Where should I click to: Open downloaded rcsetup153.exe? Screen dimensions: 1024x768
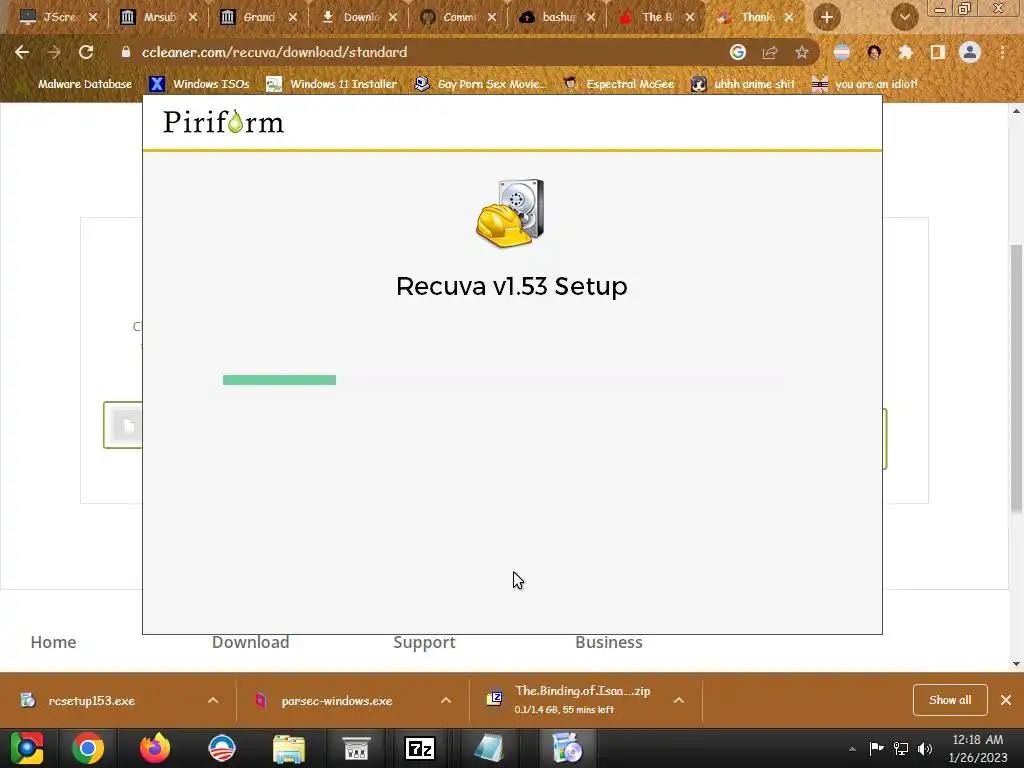click(x=91, y=701)
